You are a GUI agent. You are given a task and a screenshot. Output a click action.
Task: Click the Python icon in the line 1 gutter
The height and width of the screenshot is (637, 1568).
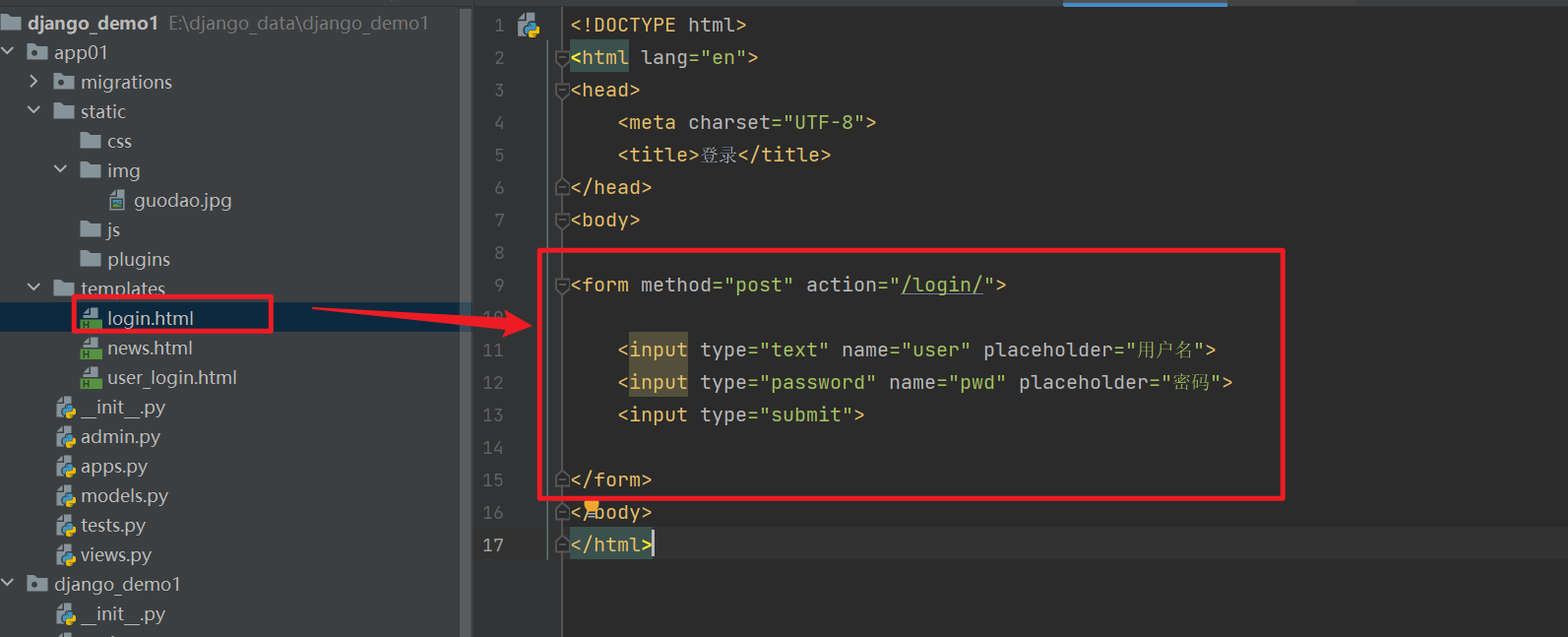click(529, 26)
